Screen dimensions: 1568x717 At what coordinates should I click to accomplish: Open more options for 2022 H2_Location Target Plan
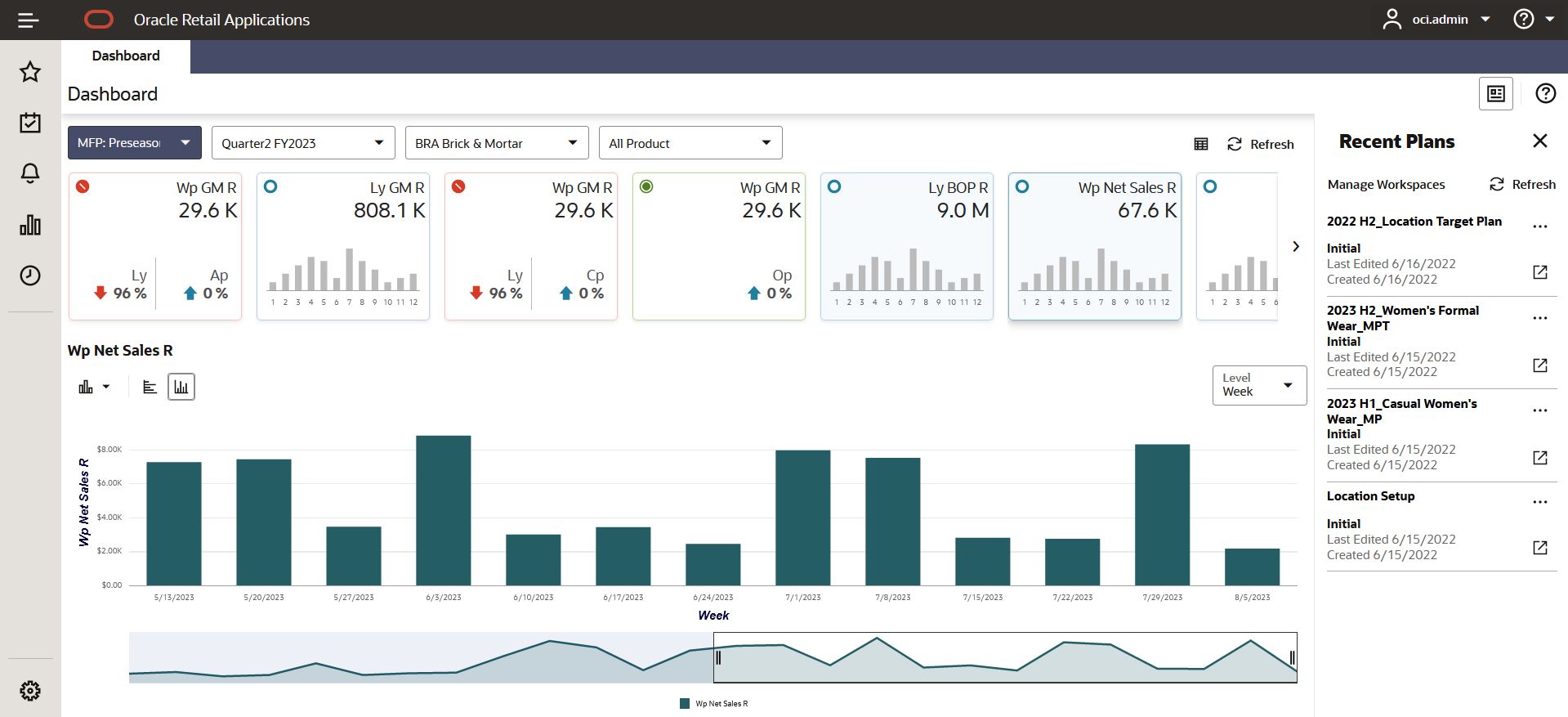(x=1540, y=226)
